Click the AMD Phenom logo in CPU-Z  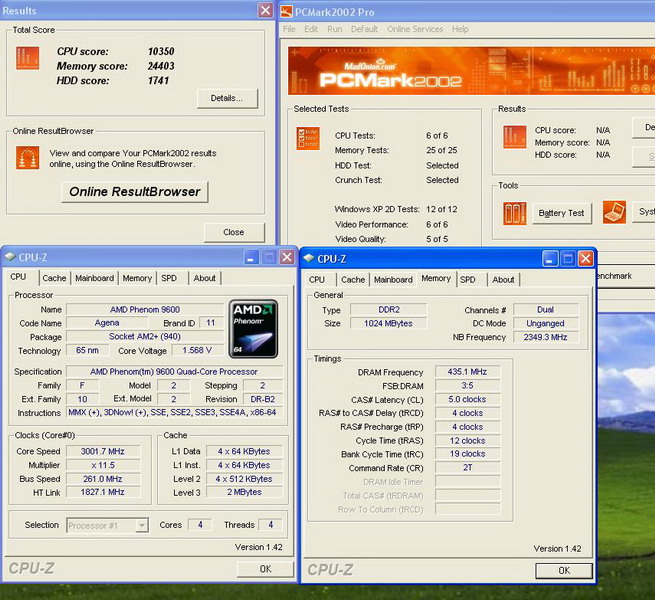tap(253, 328)
